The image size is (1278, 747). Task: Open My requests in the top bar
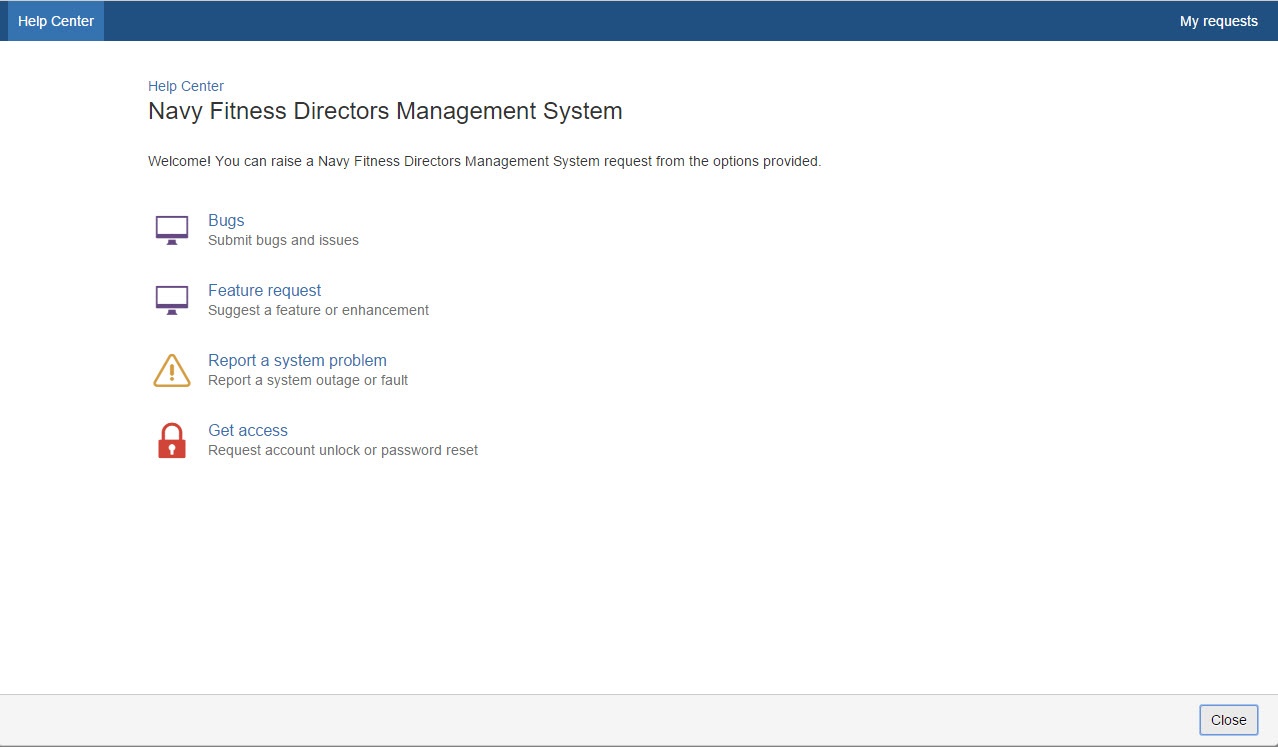pos(1218,21)
